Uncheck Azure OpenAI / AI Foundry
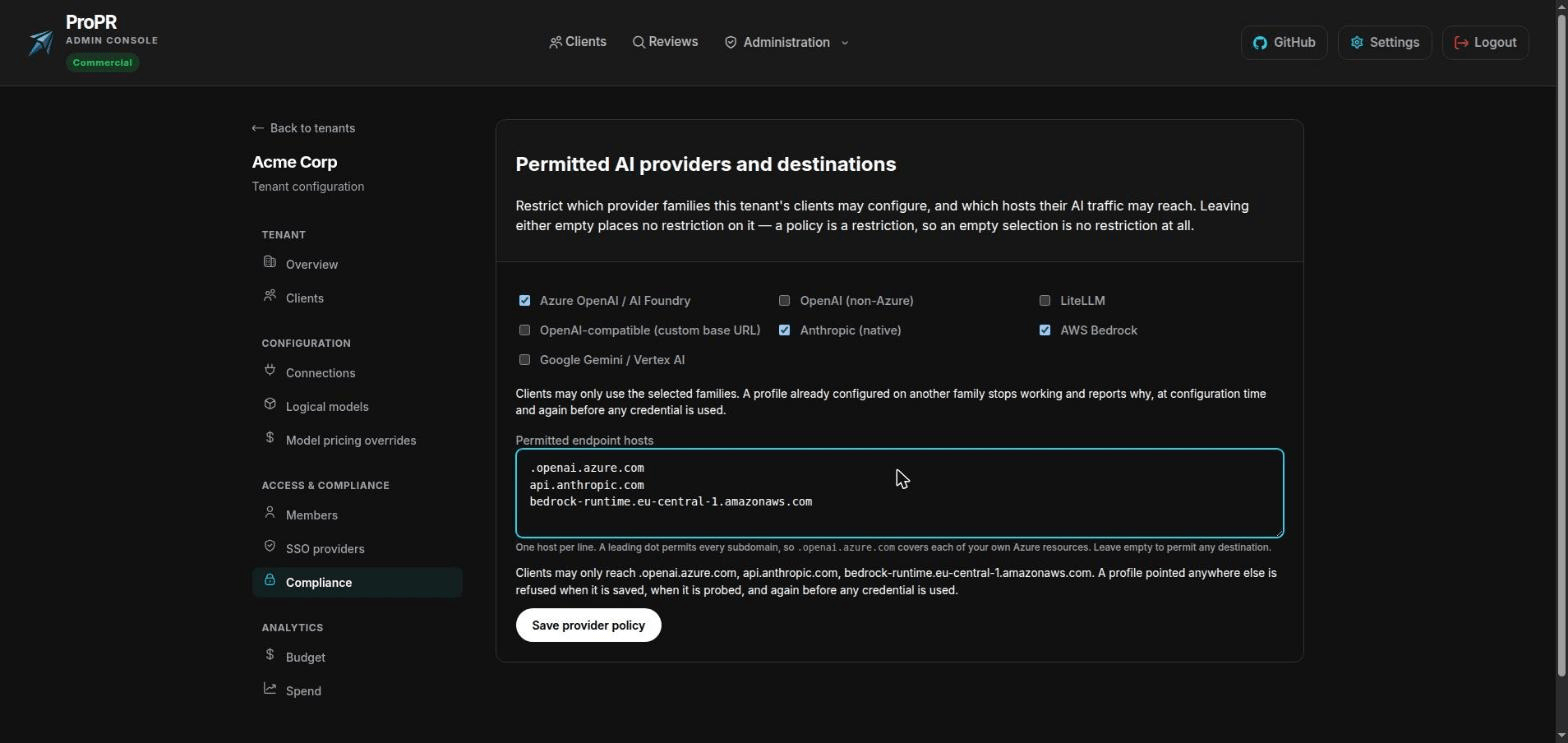This screenshot has width=1568, height=743. point(524,300)
